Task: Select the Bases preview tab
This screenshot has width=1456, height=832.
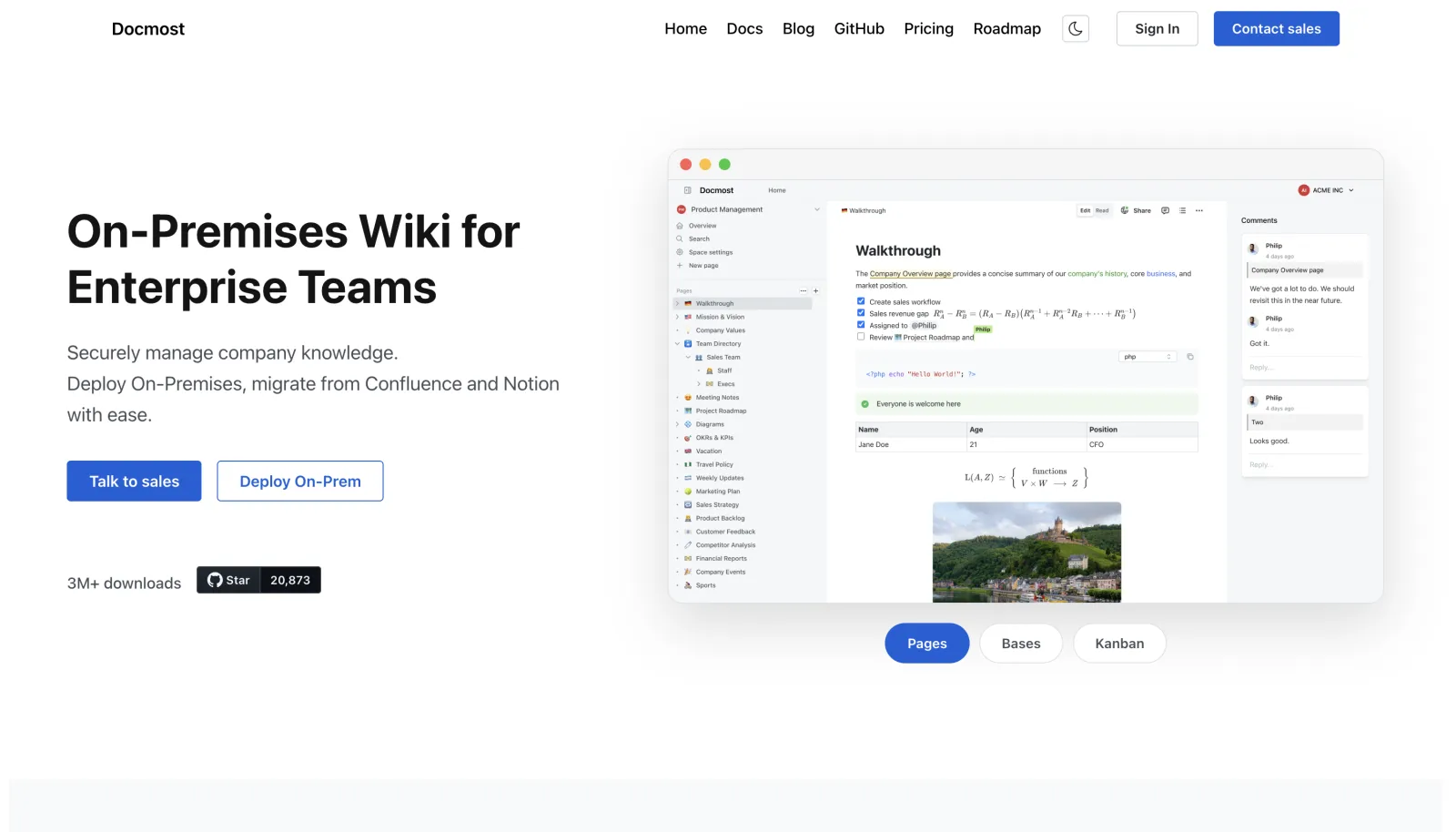Action: [x=1021, y=643]
